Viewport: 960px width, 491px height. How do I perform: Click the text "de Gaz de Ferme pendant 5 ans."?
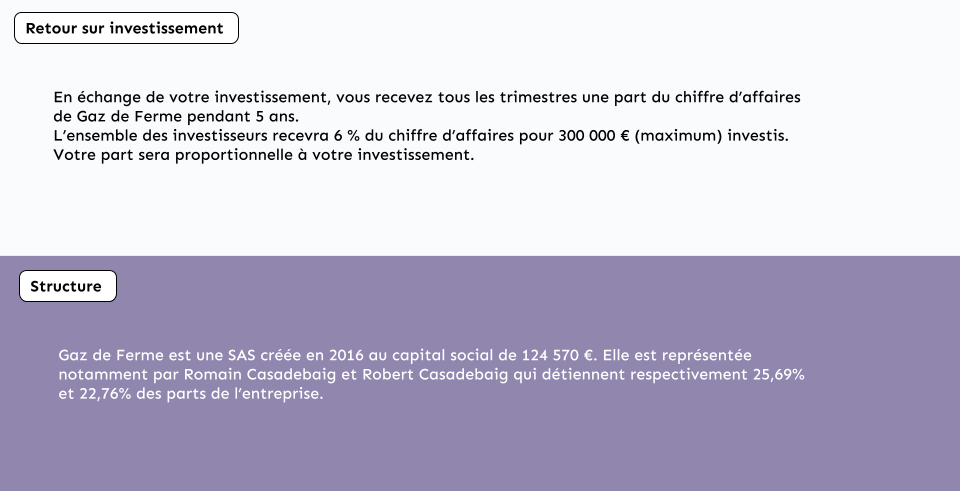pos(176,116)
